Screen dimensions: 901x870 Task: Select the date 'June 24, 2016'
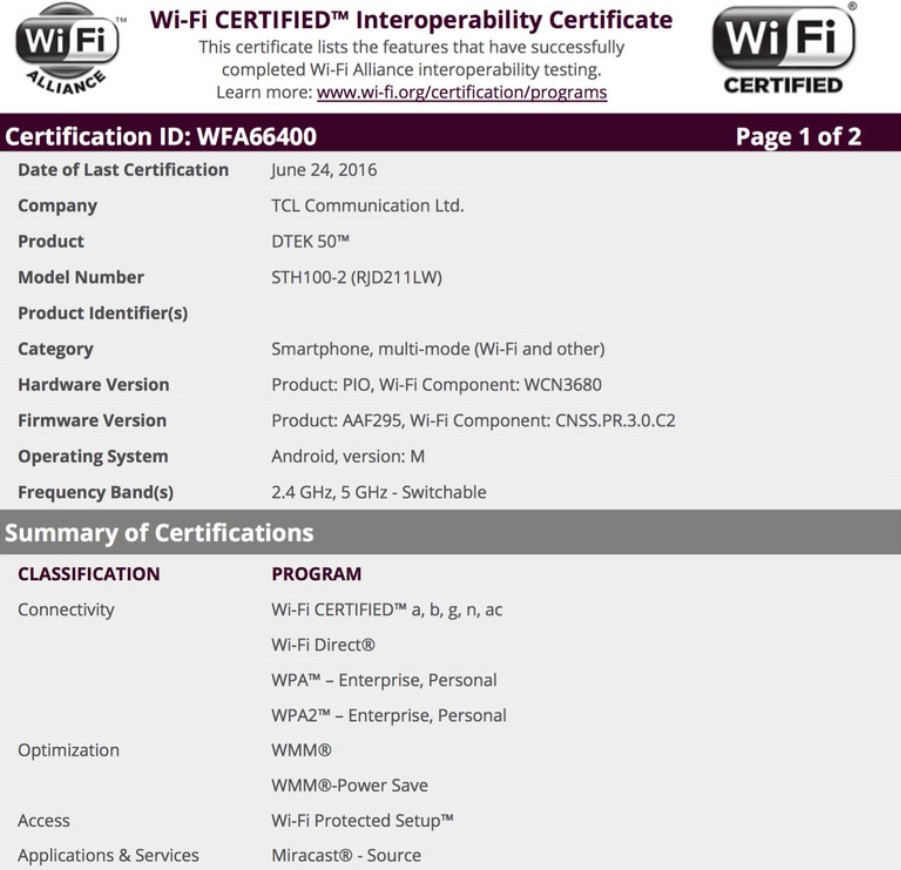point(324,170)
